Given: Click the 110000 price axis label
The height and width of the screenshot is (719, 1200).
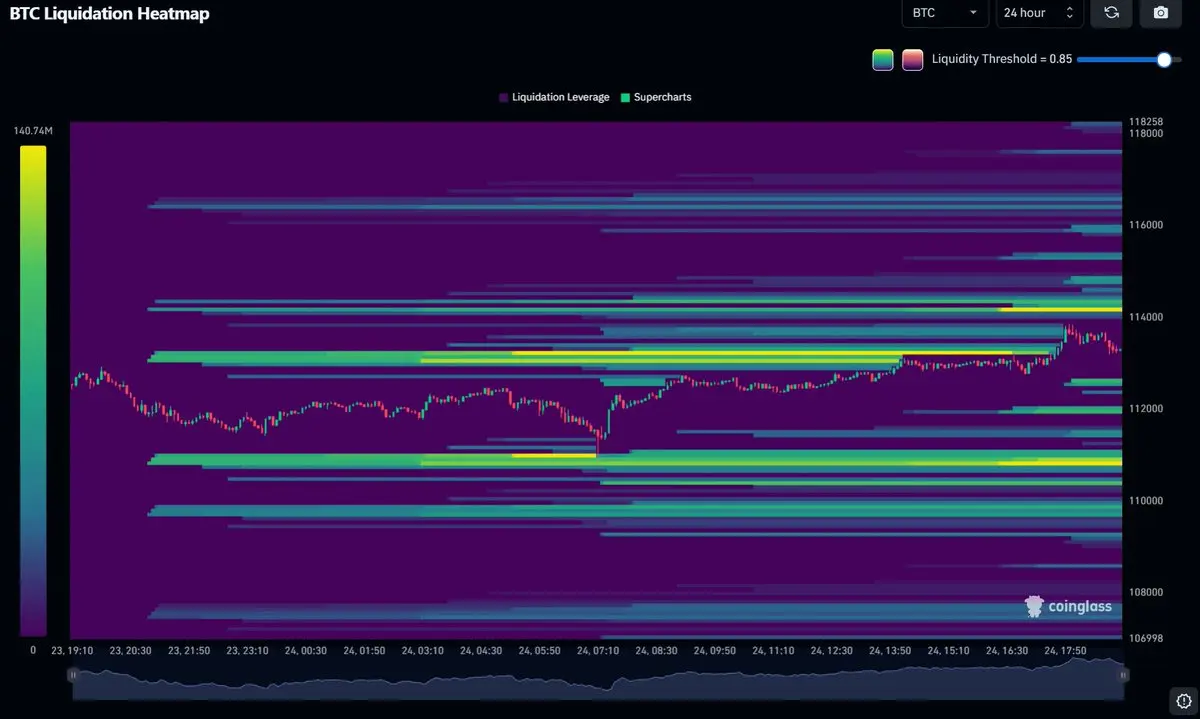Looking at the screenshot, I should tap(1146, 501).
